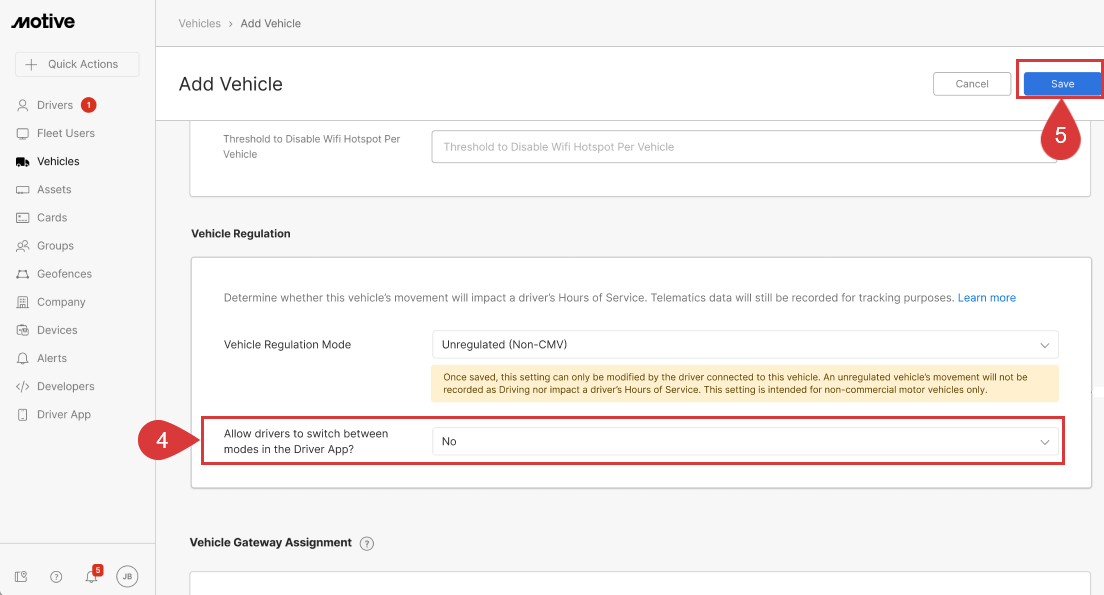Image resolution: width=1104 pixels, height=595 pixels.
Task: Click the Company building icon
Action: click(23, 302)
